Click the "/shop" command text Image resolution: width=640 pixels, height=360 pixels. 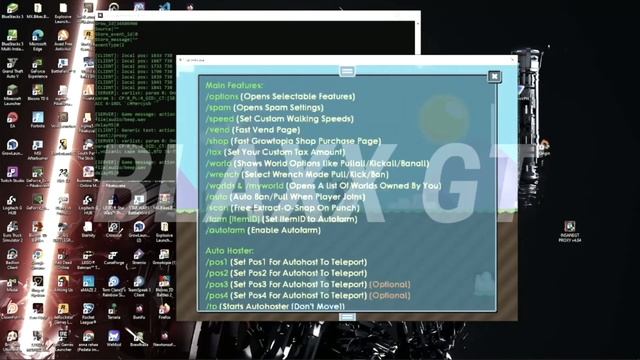coord(217,141)
